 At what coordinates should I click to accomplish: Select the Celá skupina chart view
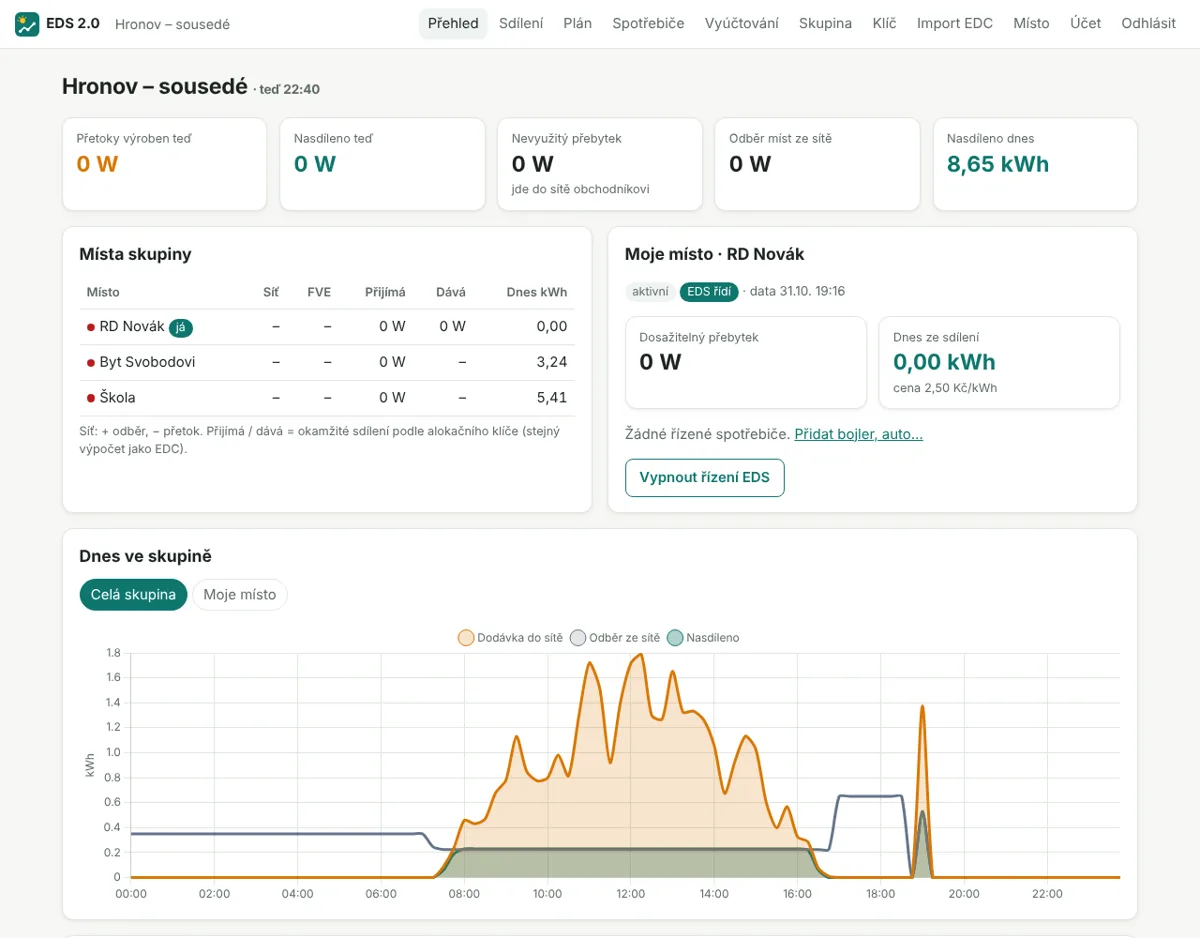(x=133, y=594)
